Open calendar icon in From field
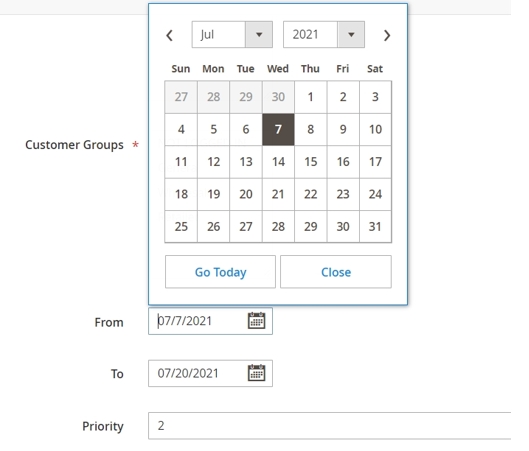529x451 pixels. point(256,320)
